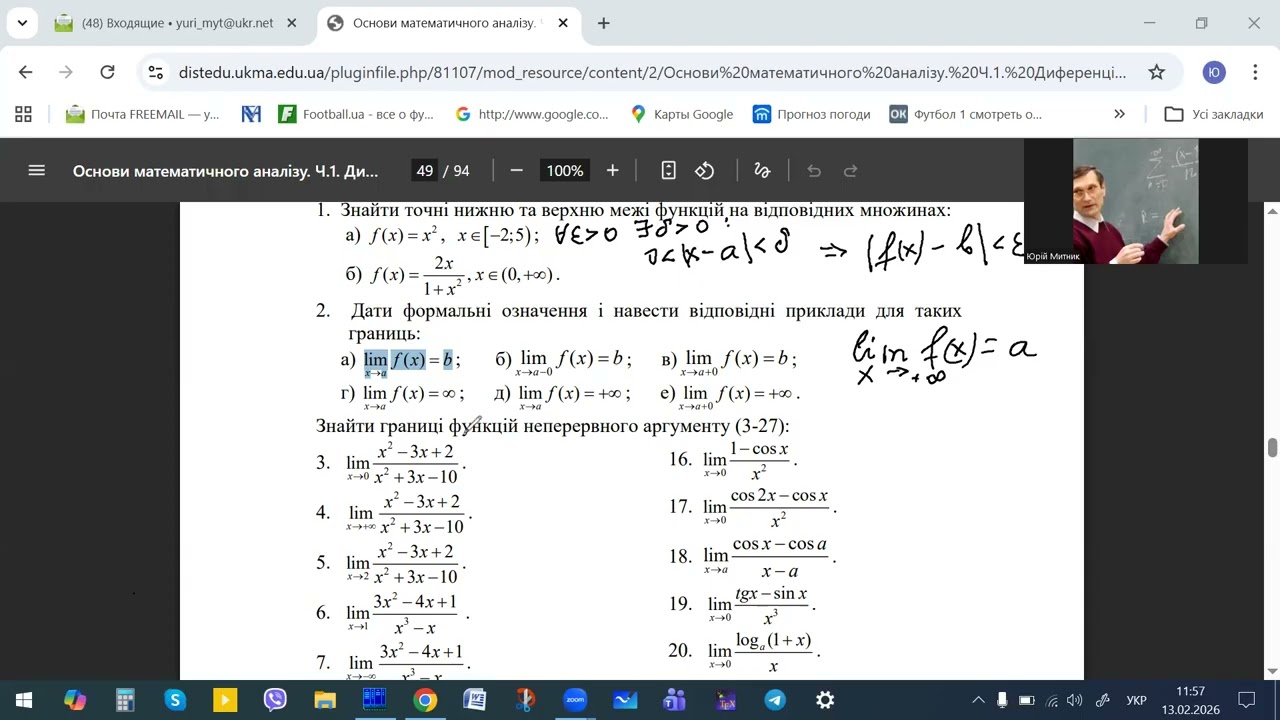Open the Football.ua bookmark
This screenshot has height=720, width=1280.
point(356,114)
